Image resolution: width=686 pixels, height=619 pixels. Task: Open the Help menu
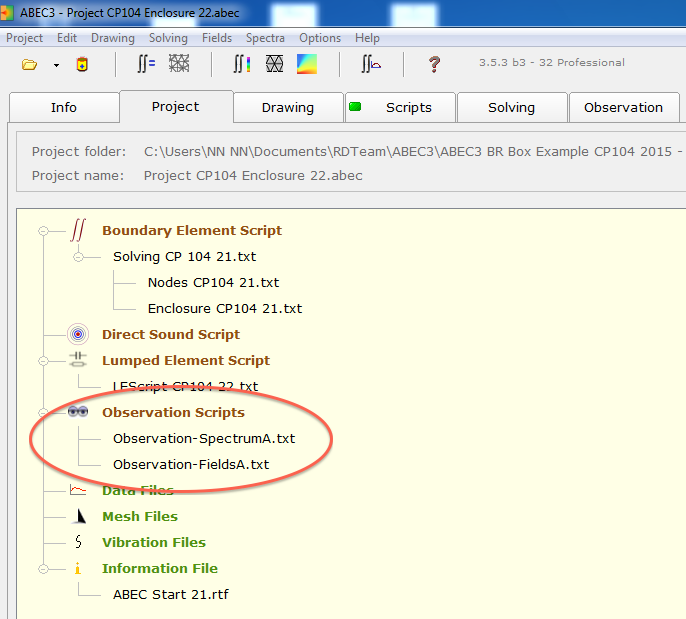[368, 38]
